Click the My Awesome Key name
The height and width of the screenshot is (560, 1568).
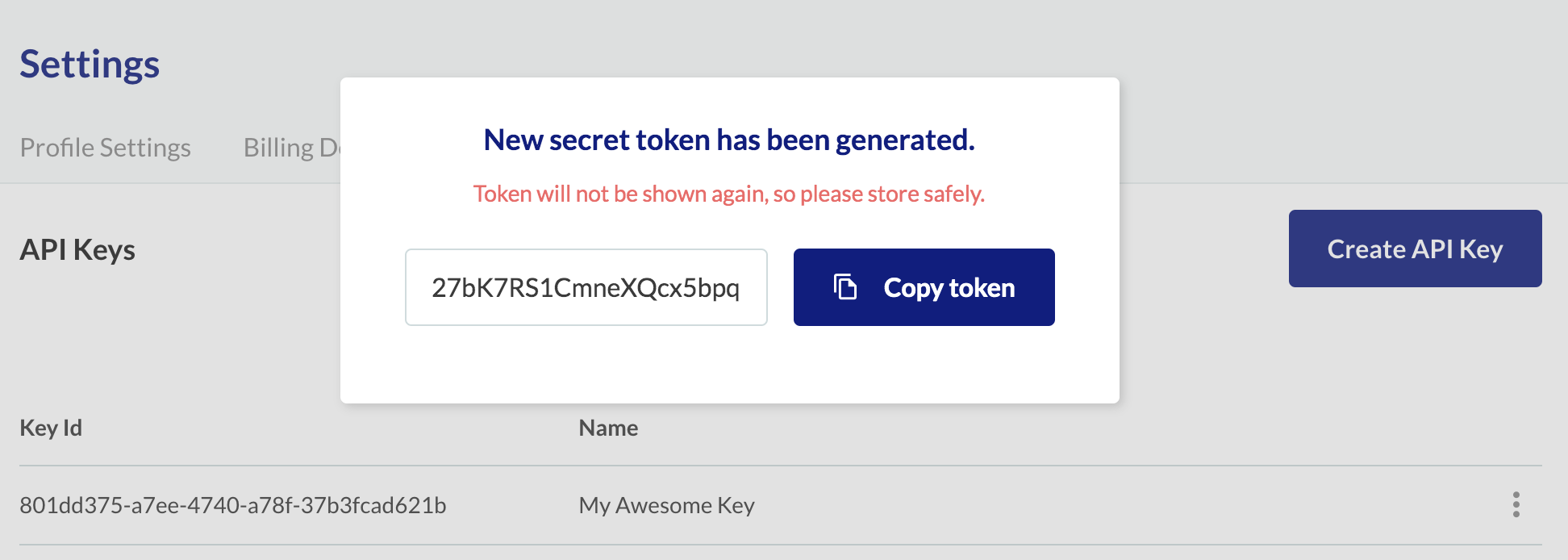[x=666, y=505]
